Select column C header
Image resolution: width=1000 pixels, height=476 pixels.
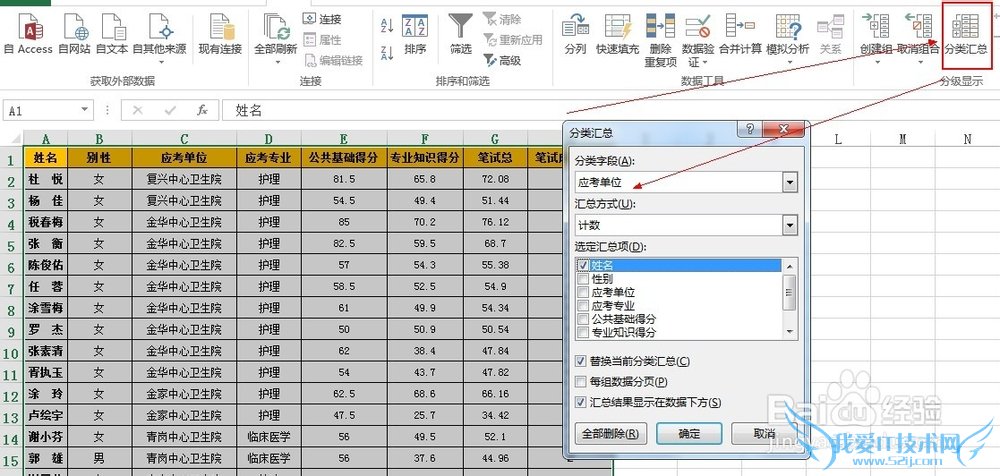[x=184, y=139]
